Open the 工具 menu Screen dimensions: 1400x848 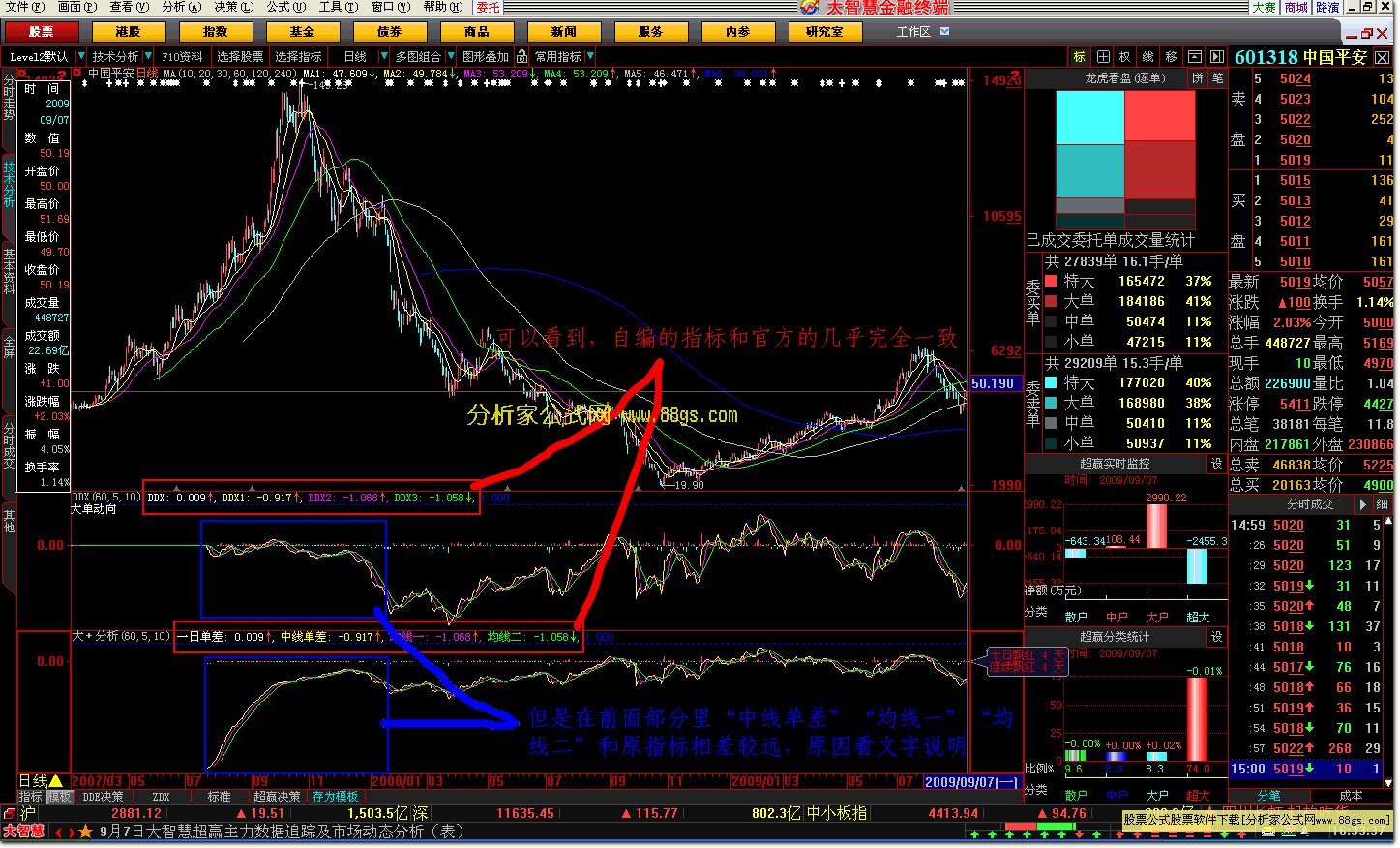click(339, 7)
